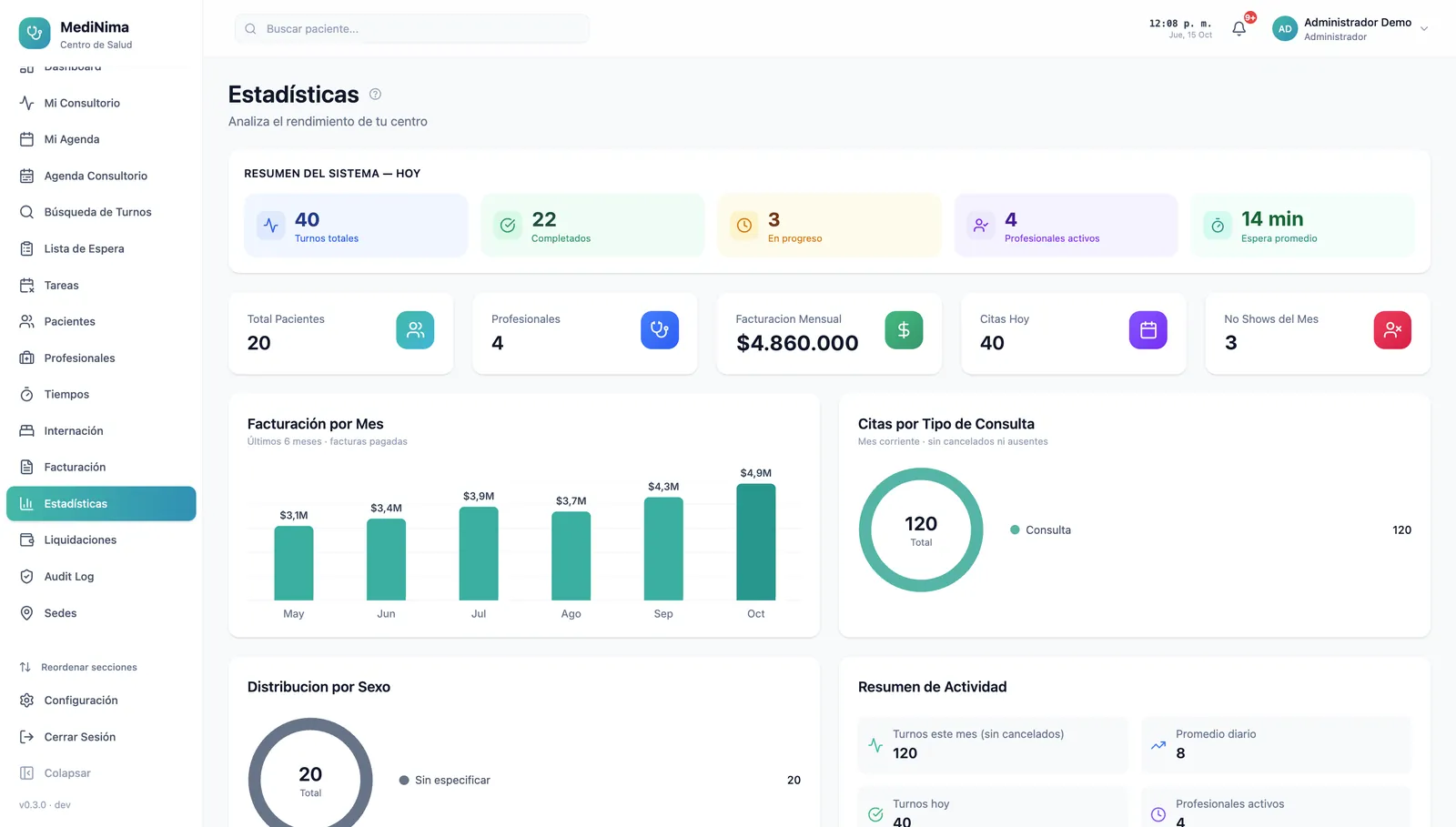Image resolution: width=1456 pixels, height=827 pixels.
Task: Click the Consulta legend color dot
Action: coord(1015,530)
